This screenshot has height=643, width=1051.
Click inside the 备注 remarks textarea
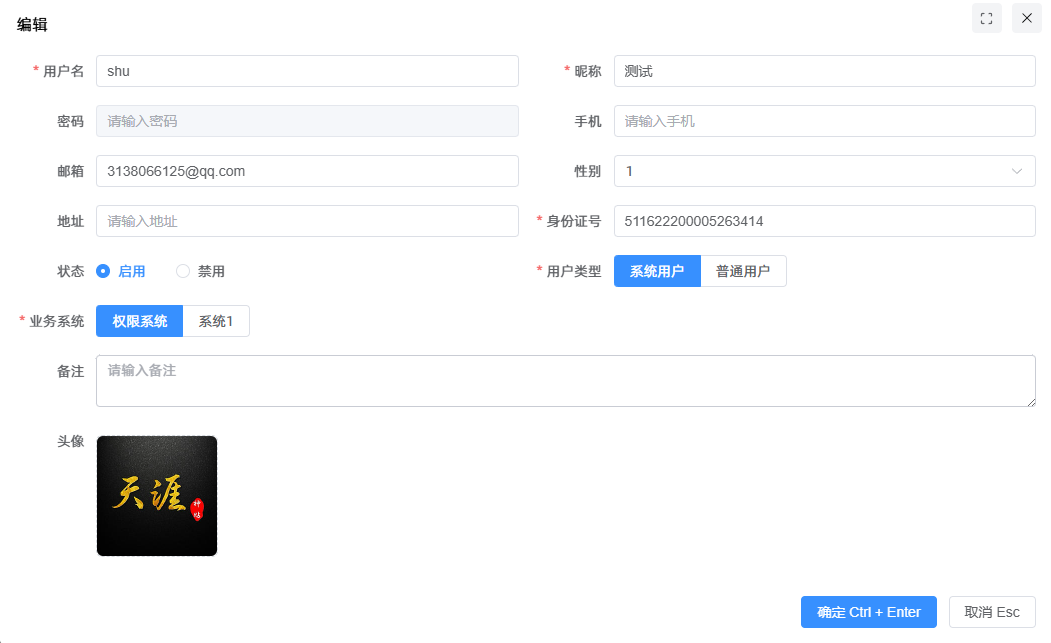(x=565, y=381)
